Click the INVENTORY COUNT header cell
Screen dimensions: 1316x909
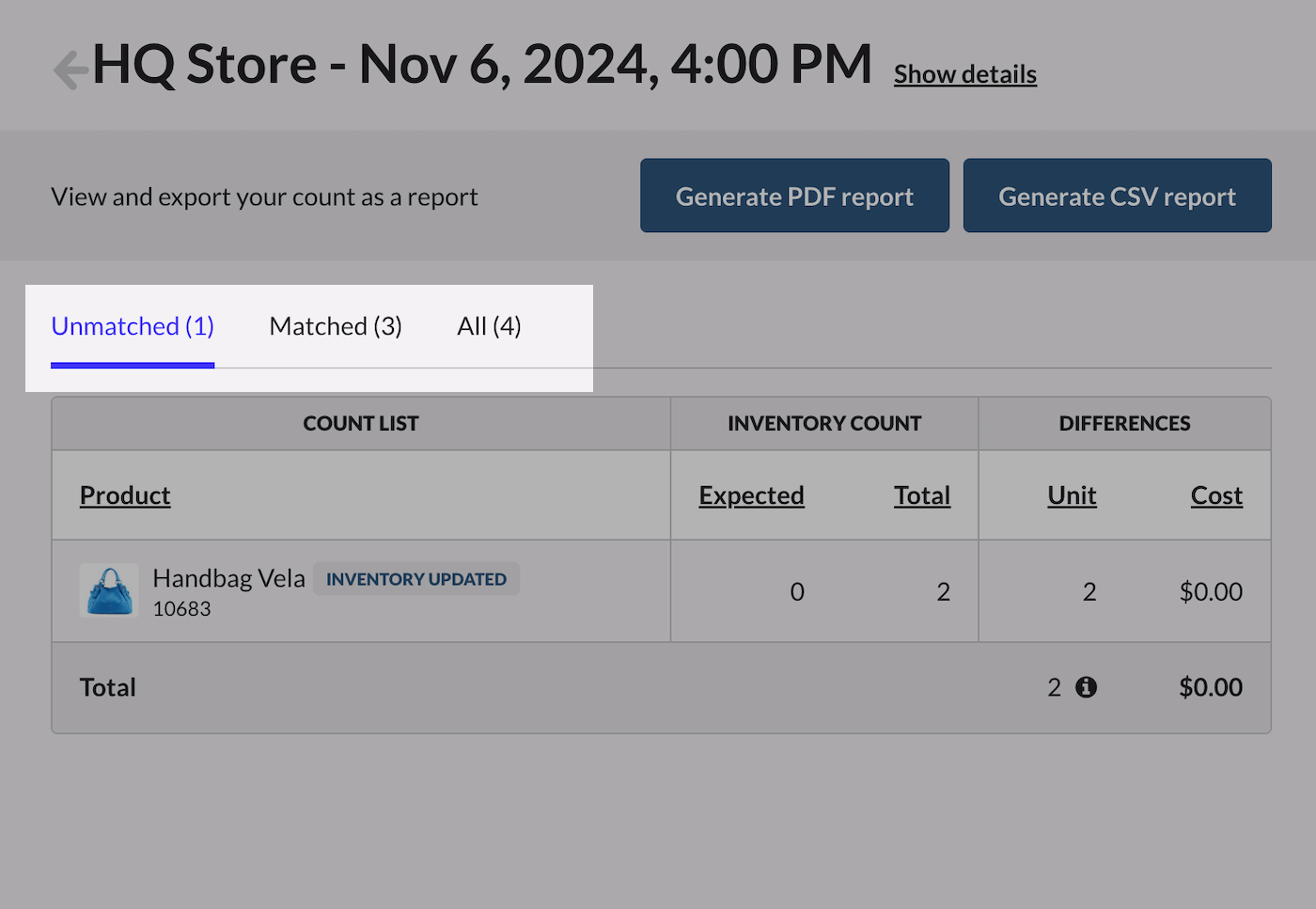824,424
